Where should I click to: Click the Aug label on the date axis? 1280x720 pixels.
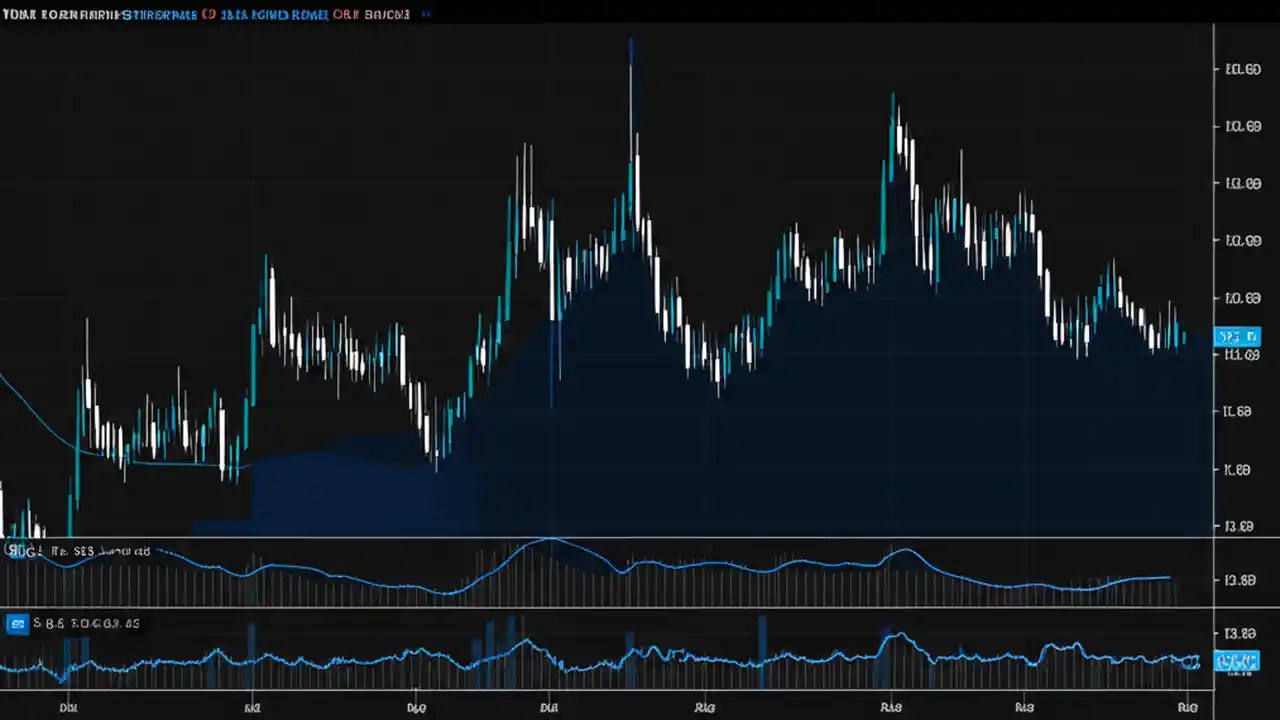pyautogui.click(x=890, y=707)
